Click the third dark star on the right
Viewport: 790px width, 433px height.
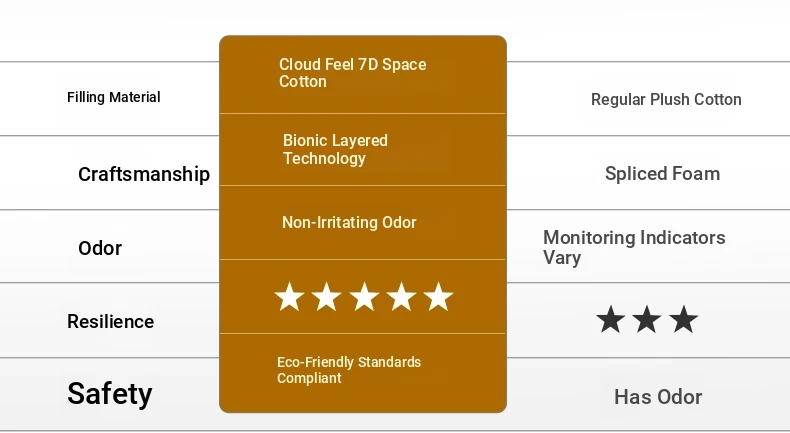pyautogui.click(x=684, y=320)
